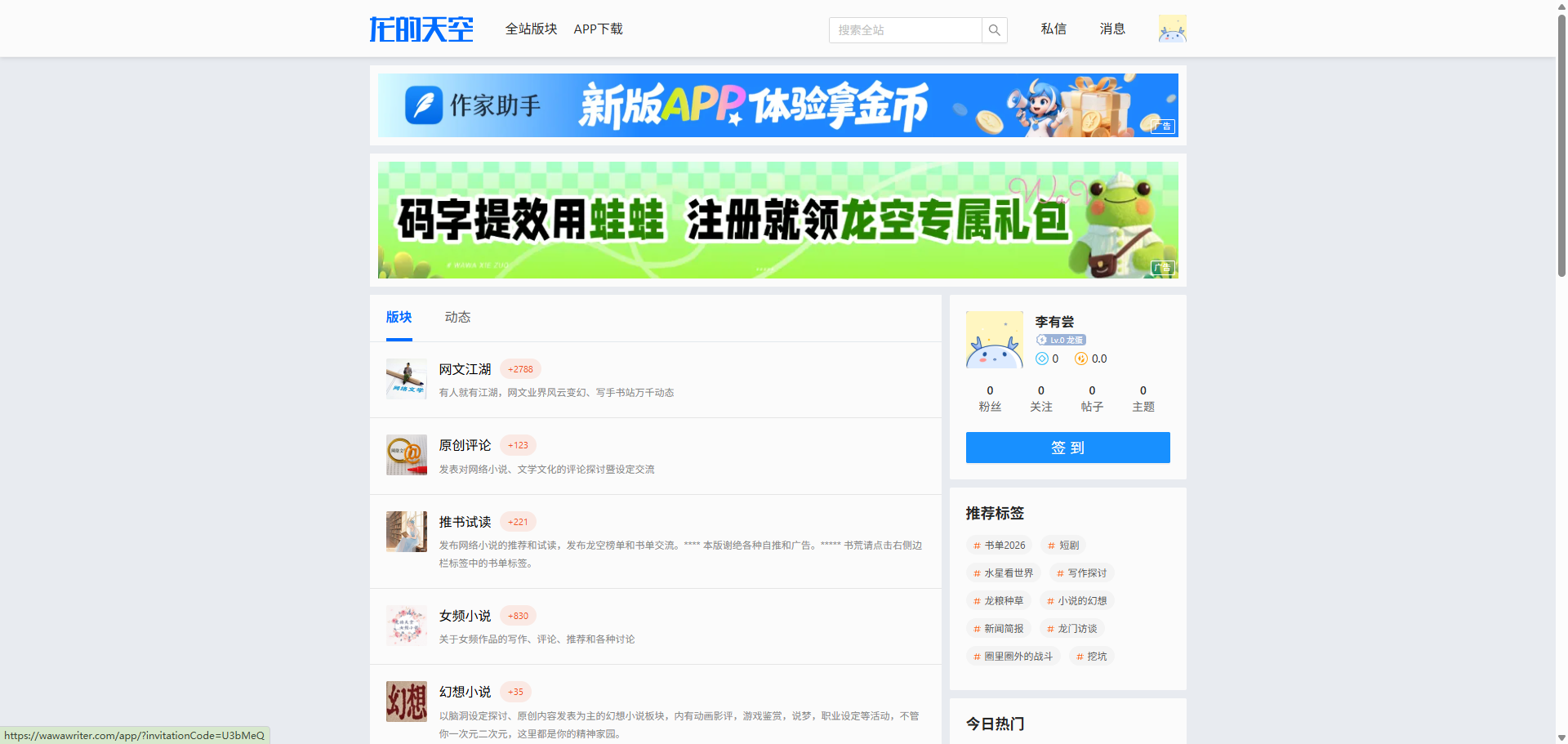1568x744 pixels.
Task: Select the 版块 tab
Action: tap(399, 317)
